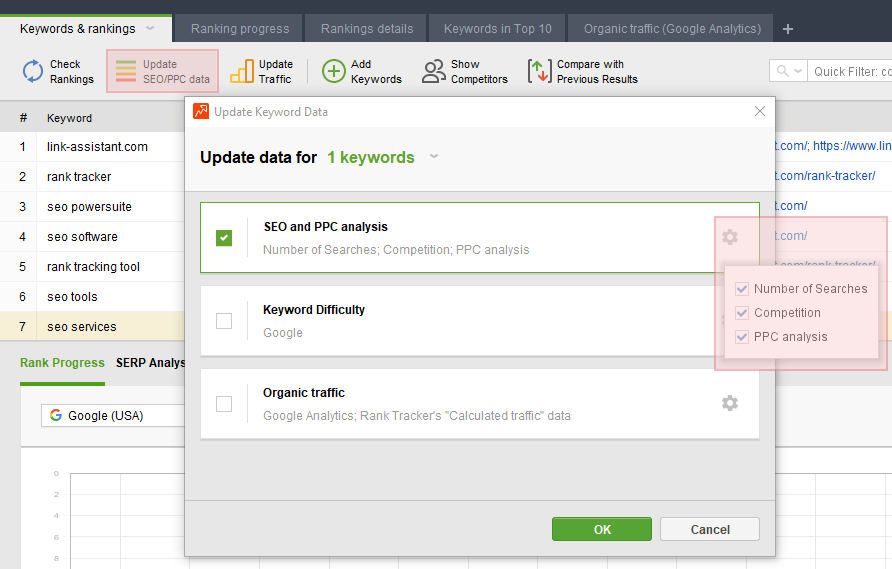
Task: Click the Check Rankings refresh icon
Action: [32, 71]
